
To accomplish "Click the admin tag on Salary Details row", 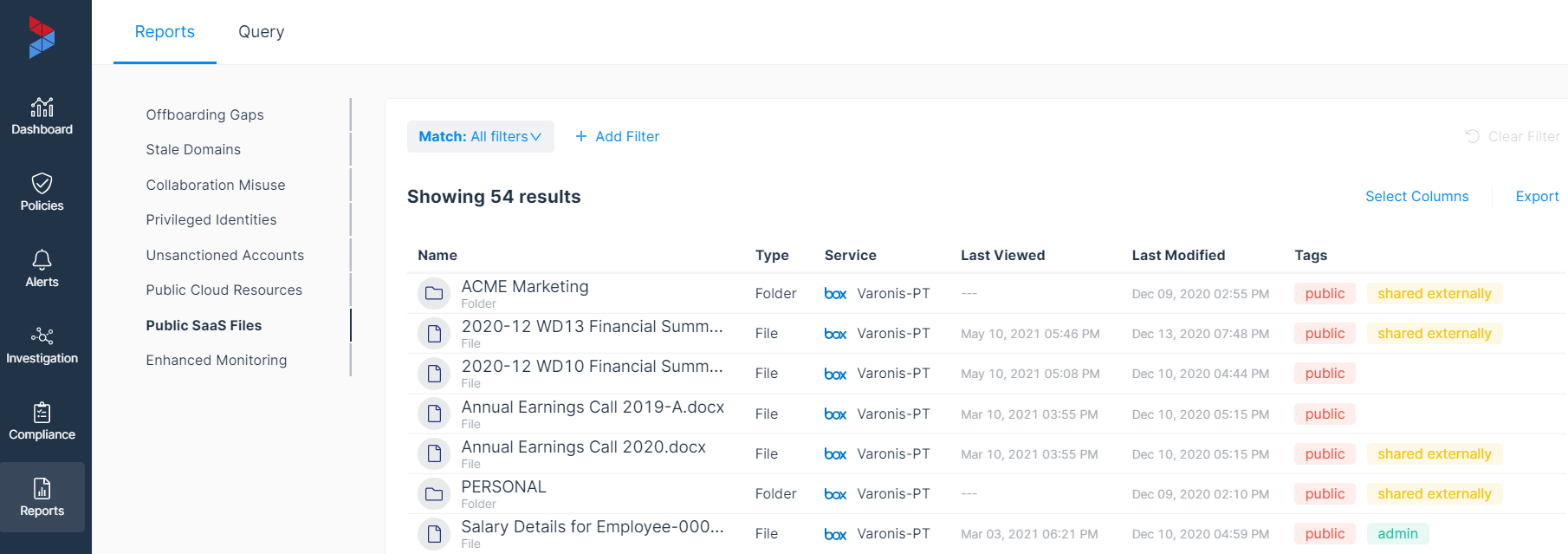I will [x=1397, y=534].
